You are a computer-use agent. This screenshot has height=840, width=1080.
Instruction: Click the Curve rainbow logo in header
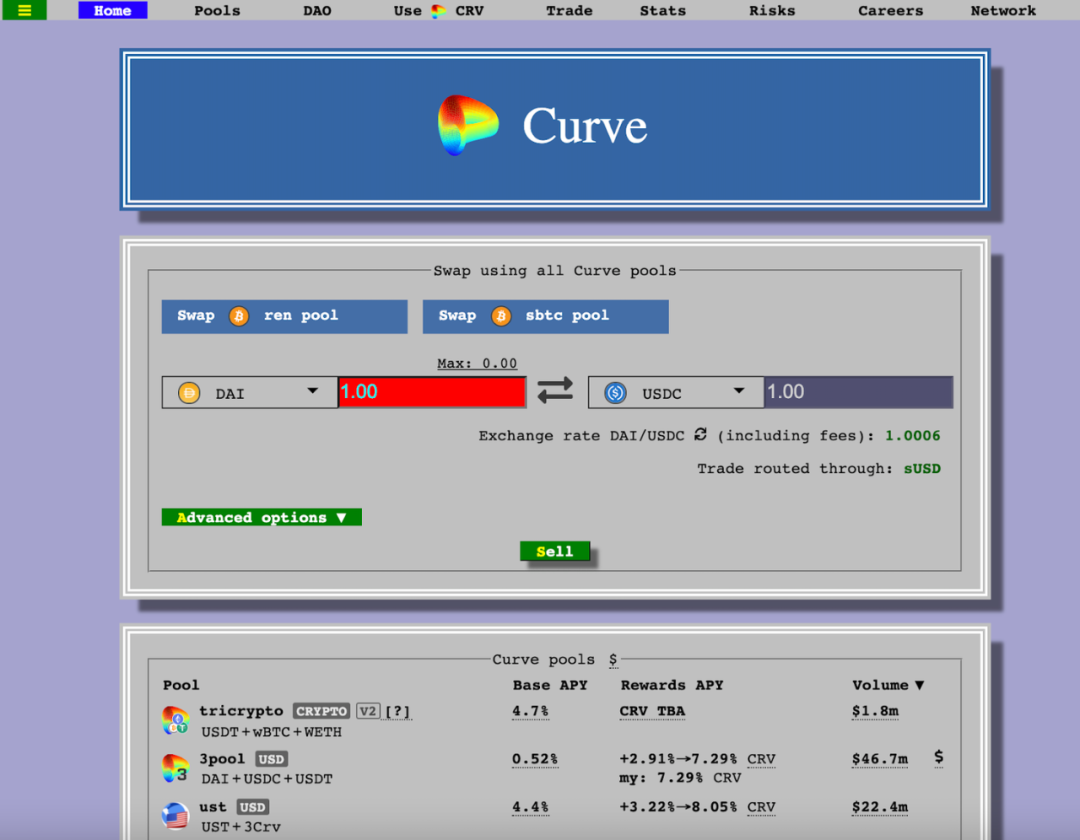click(x=468, y=125)
